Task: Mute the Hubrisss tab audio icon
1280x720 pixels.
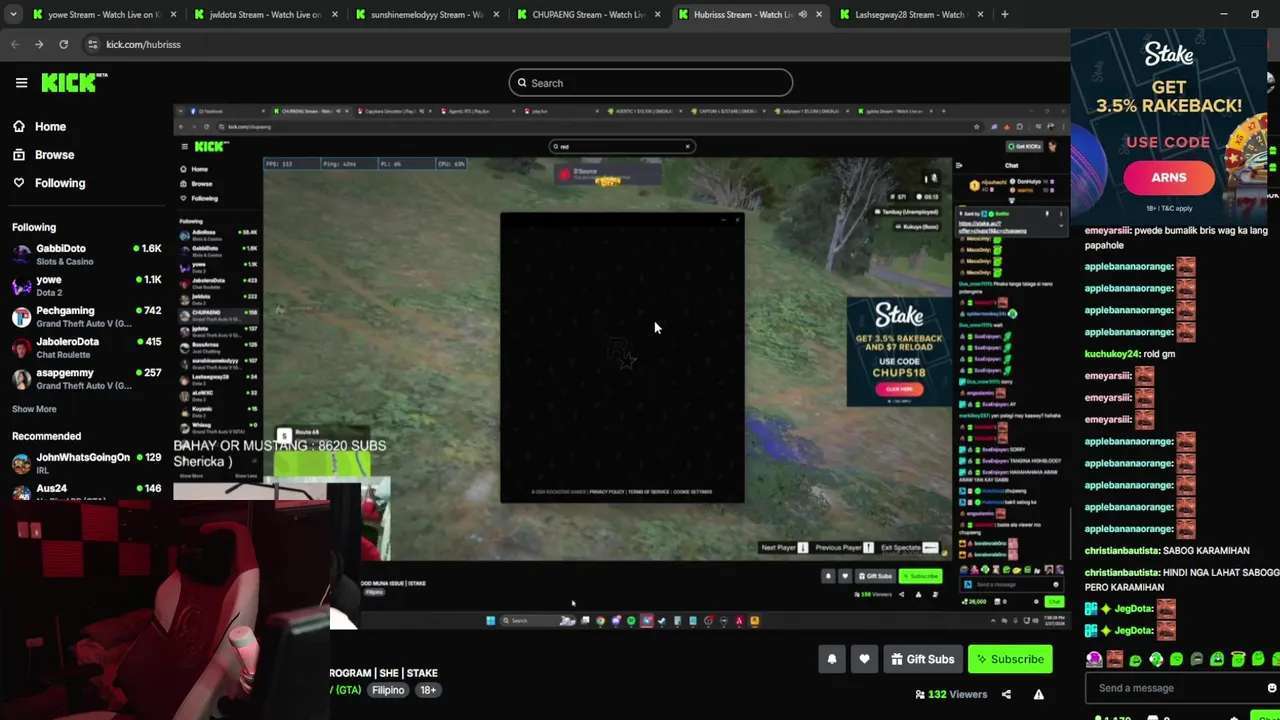Action: pos(802,14)
